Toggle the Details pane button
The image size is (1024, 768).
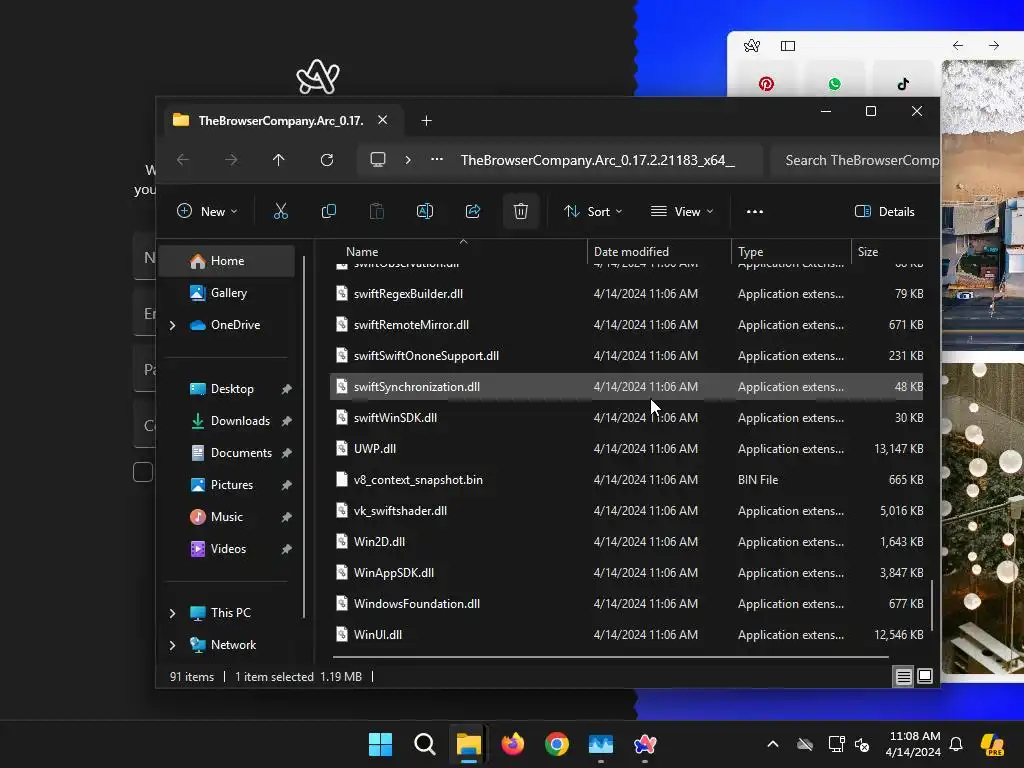click(884, 212)
